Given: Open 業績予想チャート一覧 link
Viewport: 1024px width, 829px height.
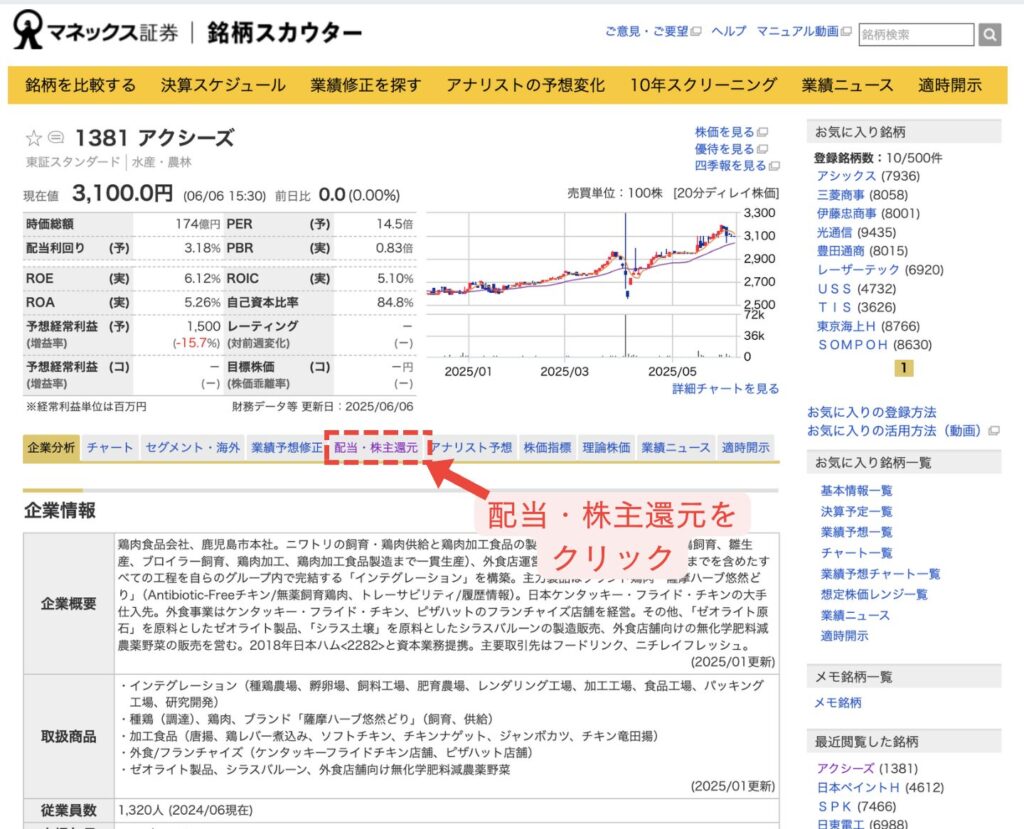Looking at the screenshot, I should point(880,574).
